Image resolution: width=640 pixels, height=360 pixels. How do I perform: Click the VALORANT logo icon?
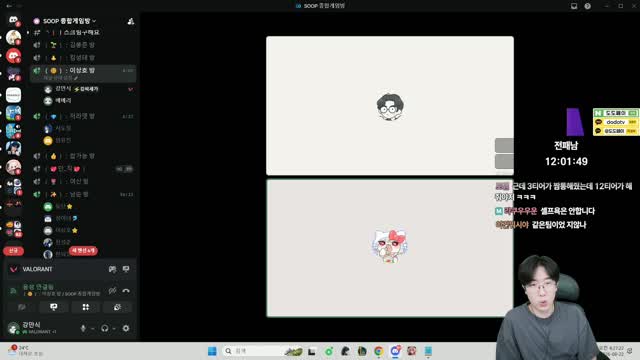13,269
